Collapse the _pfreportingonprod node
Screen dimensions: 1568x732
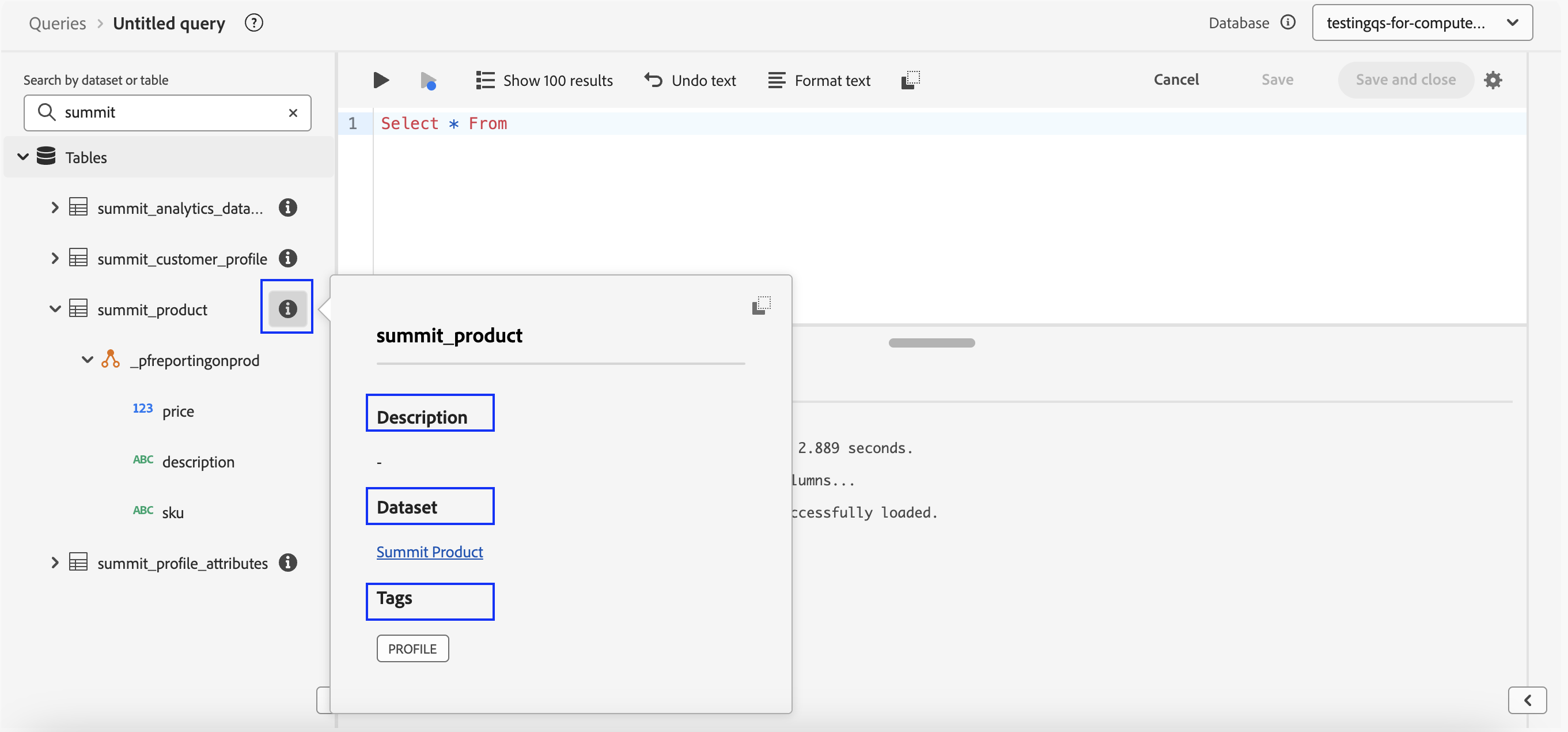coord(86,359)
